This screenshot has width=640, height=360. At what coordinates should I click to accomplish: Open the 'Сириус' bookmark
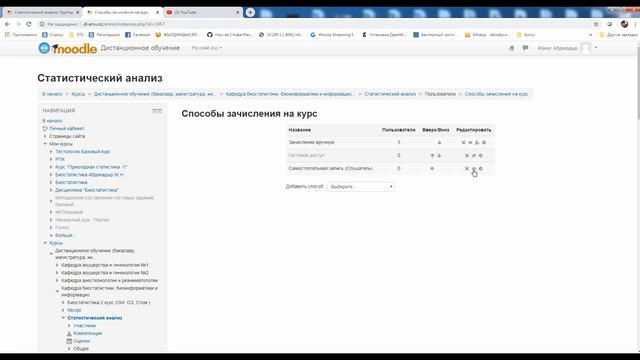[53, 35]
